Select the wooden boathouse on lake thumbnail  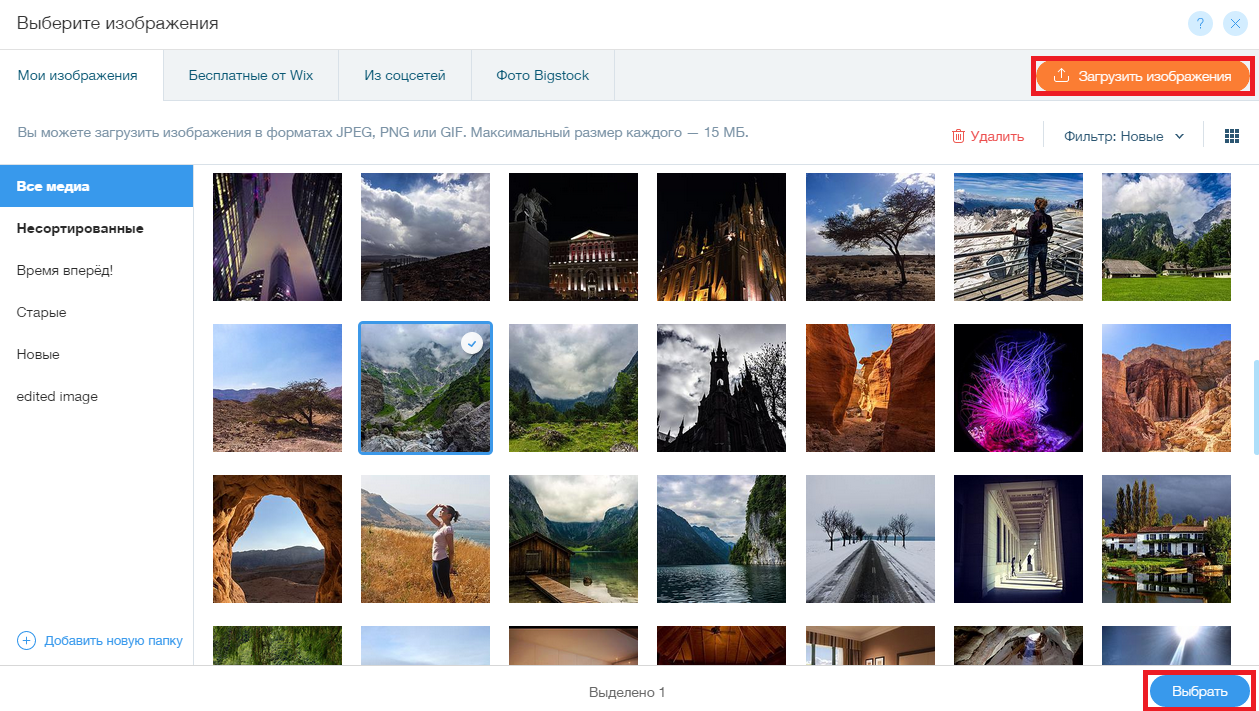point(573,539)
